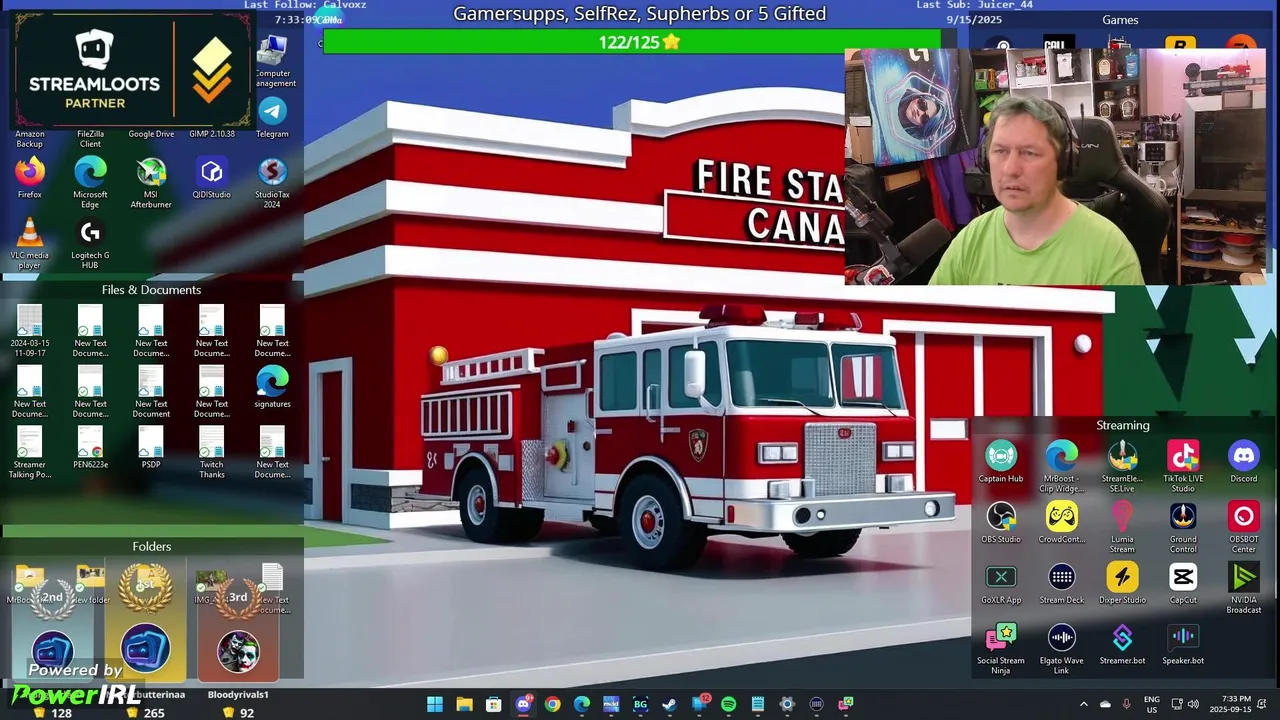Select the Computer Management shortcut
Screen dimensions: 1280x720
pos(272,62)
